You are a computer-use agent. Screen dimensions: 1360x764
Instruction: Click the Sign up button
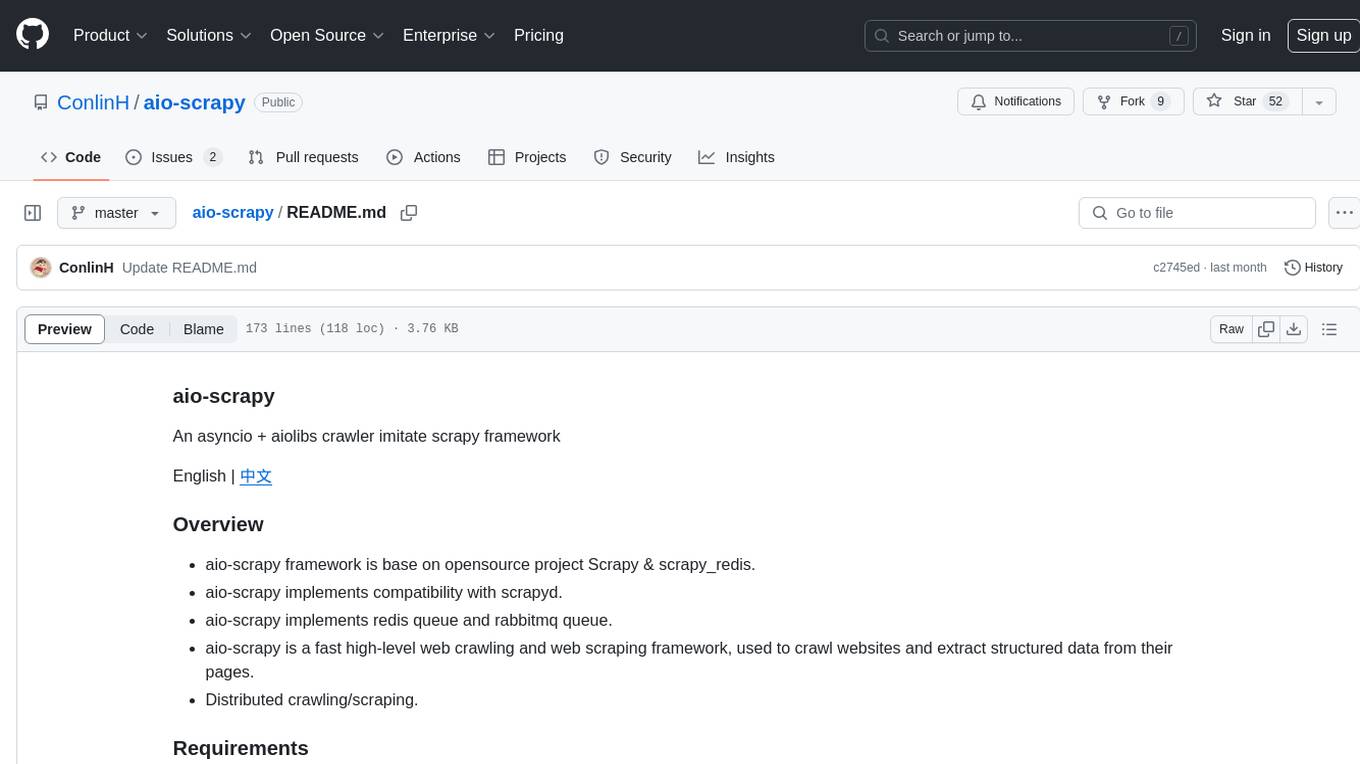click(x=1323, y=35)
